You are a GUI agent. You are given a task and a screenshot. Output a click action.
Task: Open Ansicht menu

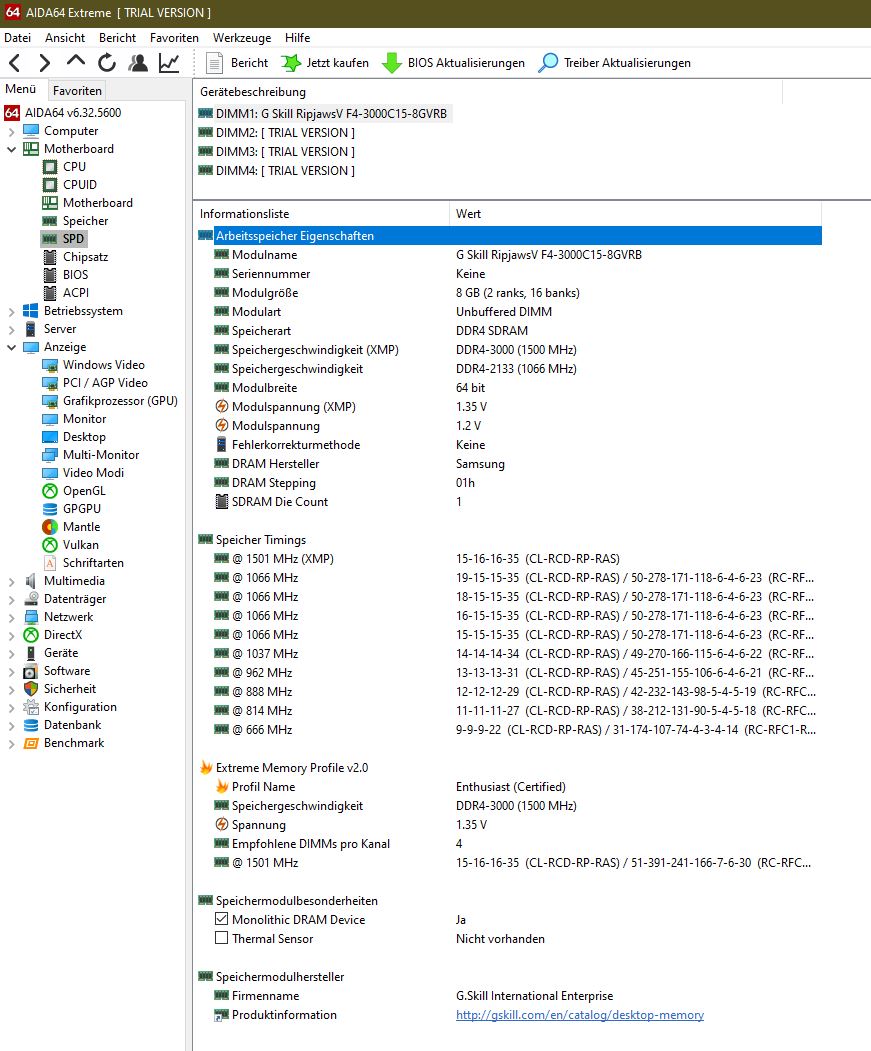pos(65,38)
